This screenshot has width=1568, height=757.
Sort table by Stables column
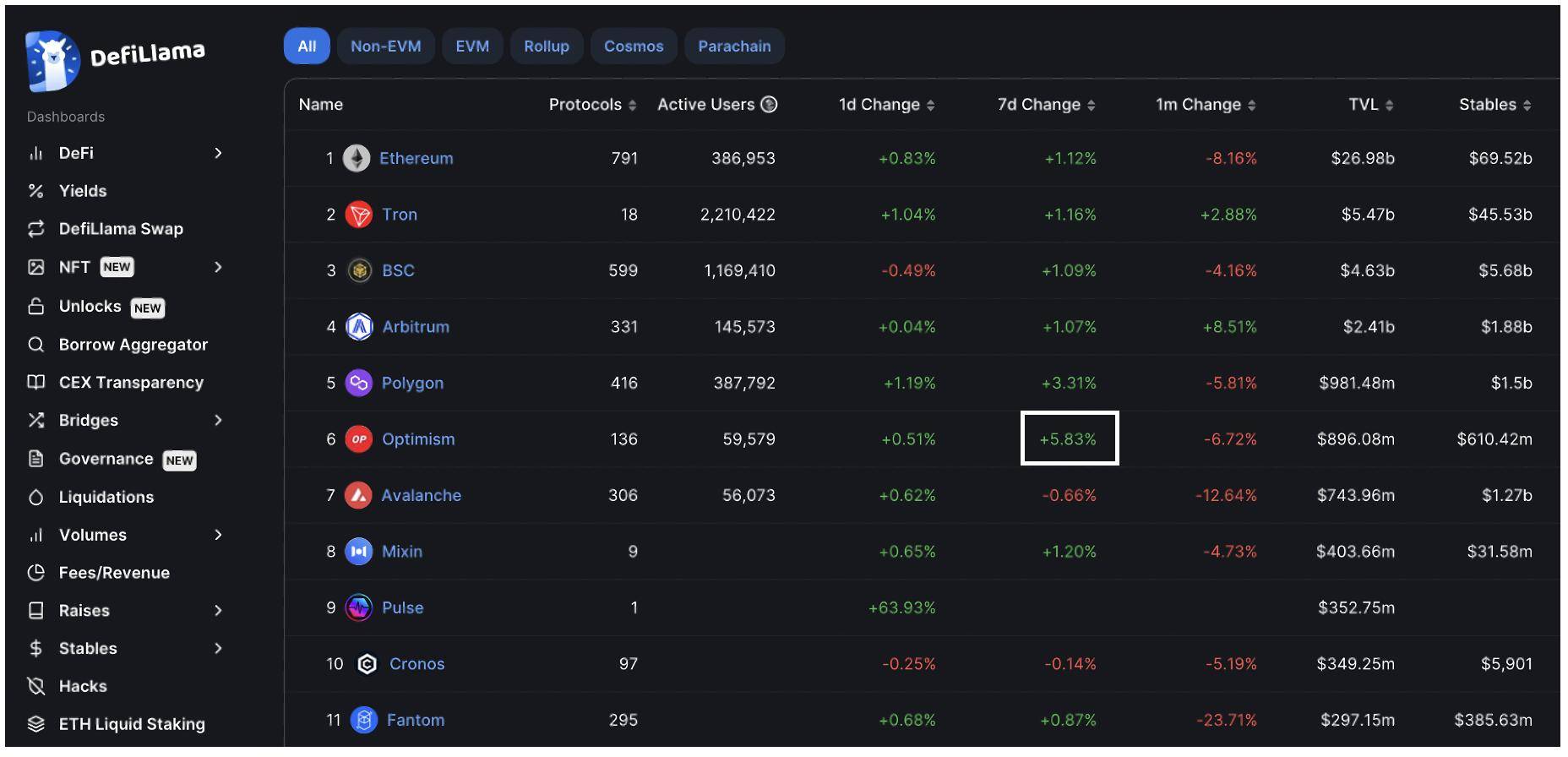click(x=1494, y=105)
